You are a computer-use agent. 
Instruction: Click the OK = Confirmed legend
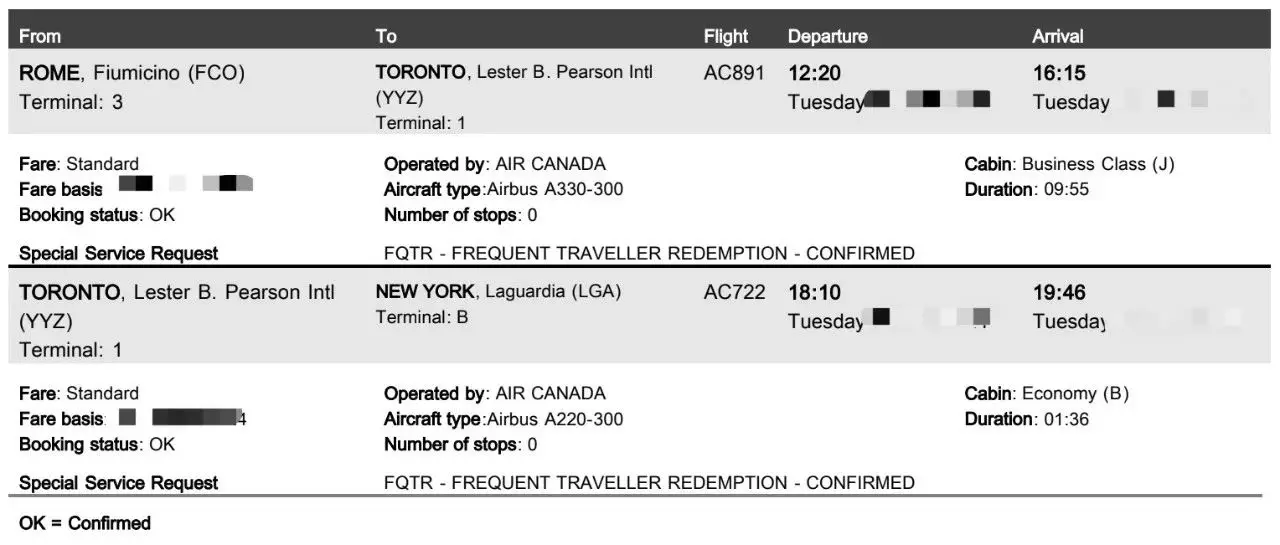pos(85,523)
